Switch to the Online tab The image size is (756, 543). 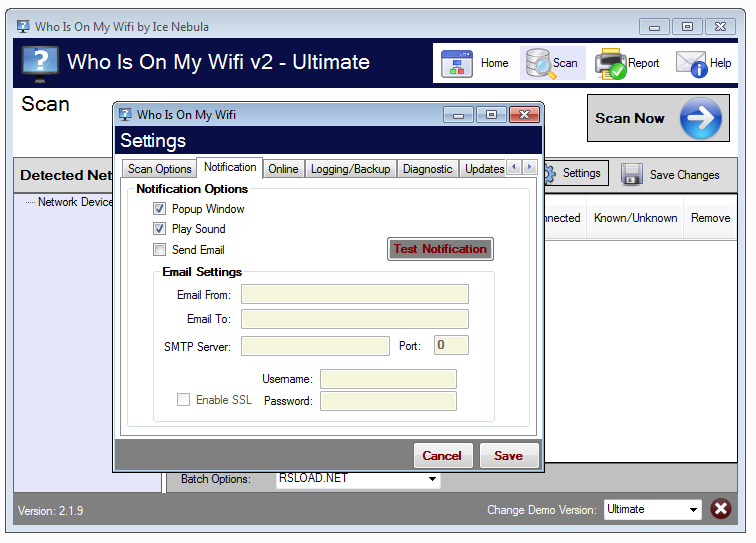pos(284,169)
